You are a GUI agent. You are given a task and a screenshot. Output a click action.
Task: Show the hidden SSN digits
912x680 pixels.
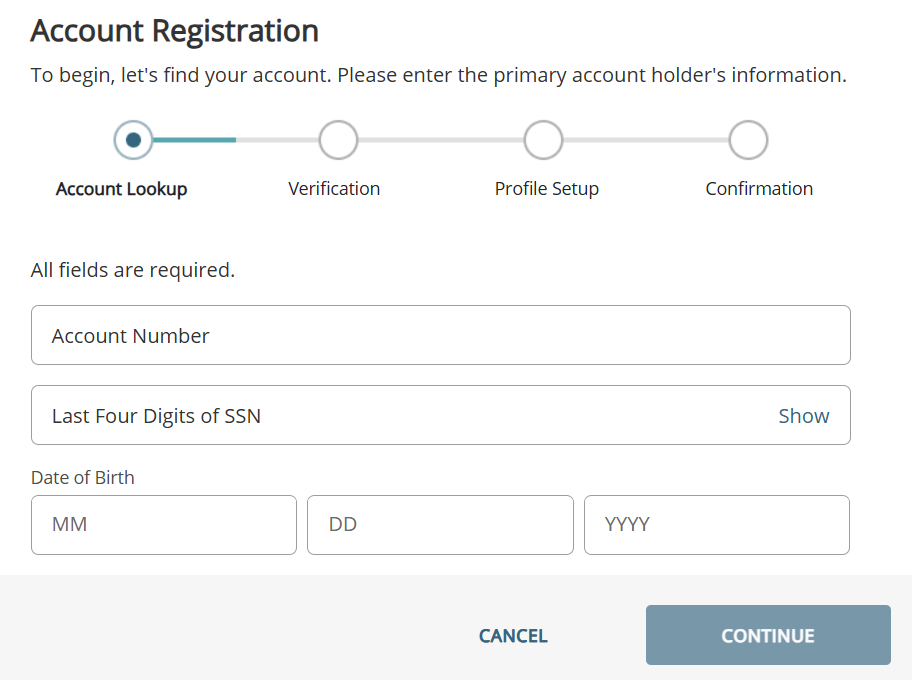(804, 416)
